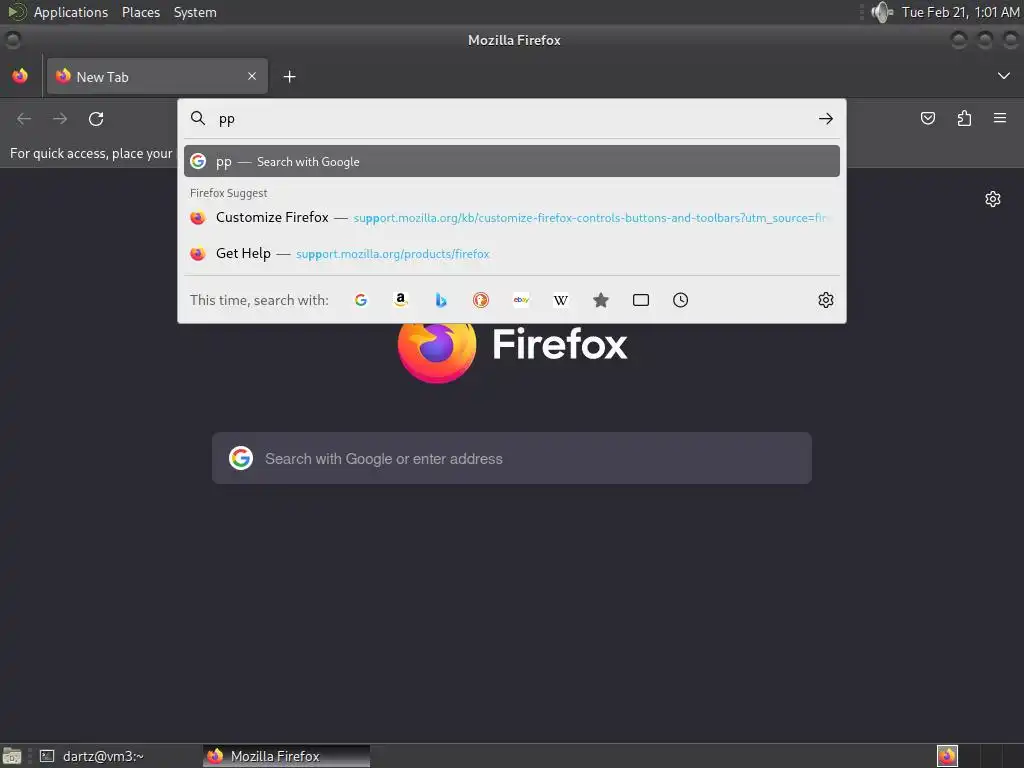Click the Go arrow in address bar
Viewport: 1024px width, 768px height.
coord(825,119)
